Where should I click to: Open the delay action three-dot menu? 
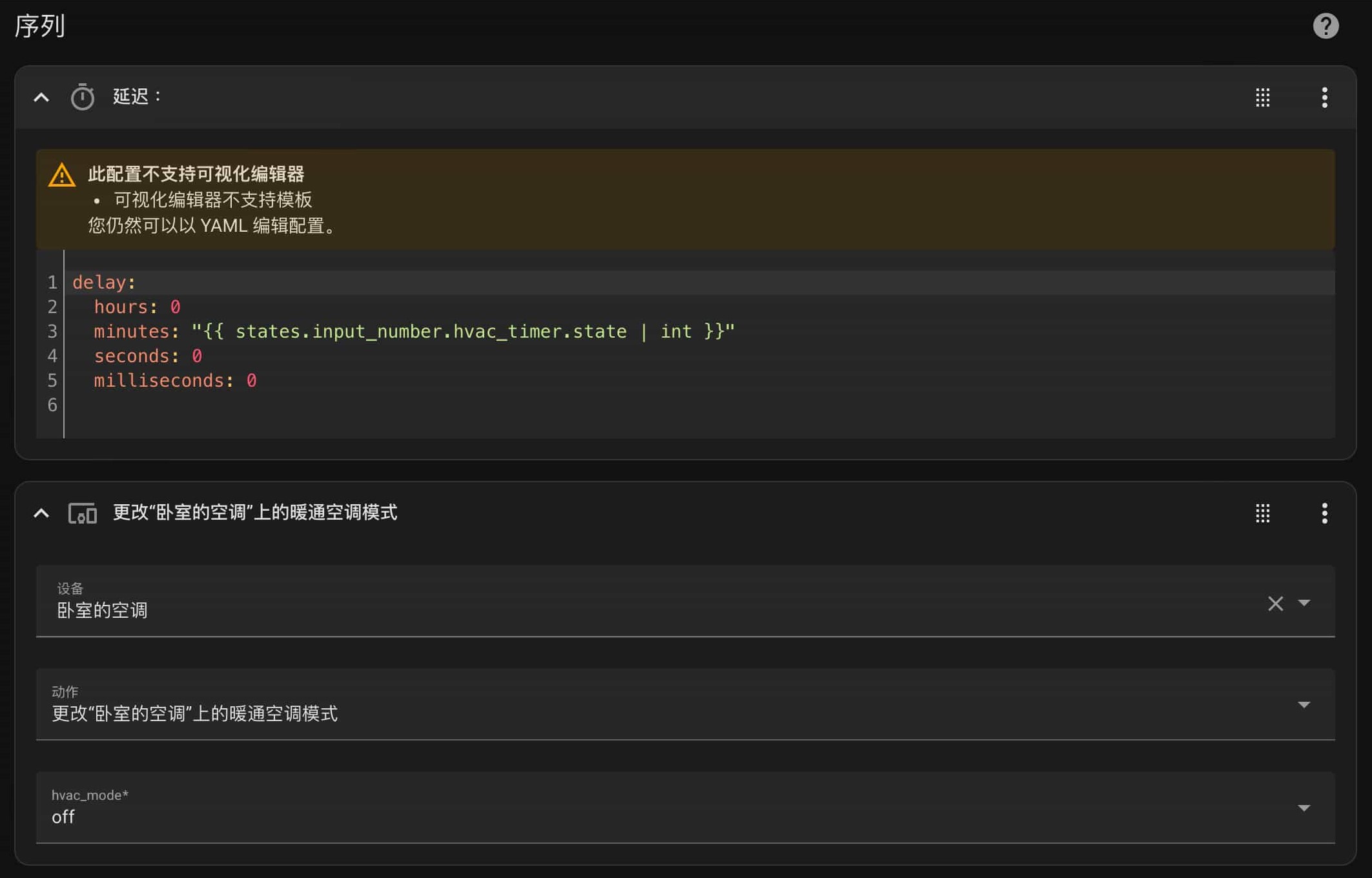(x=1324, y=97)
